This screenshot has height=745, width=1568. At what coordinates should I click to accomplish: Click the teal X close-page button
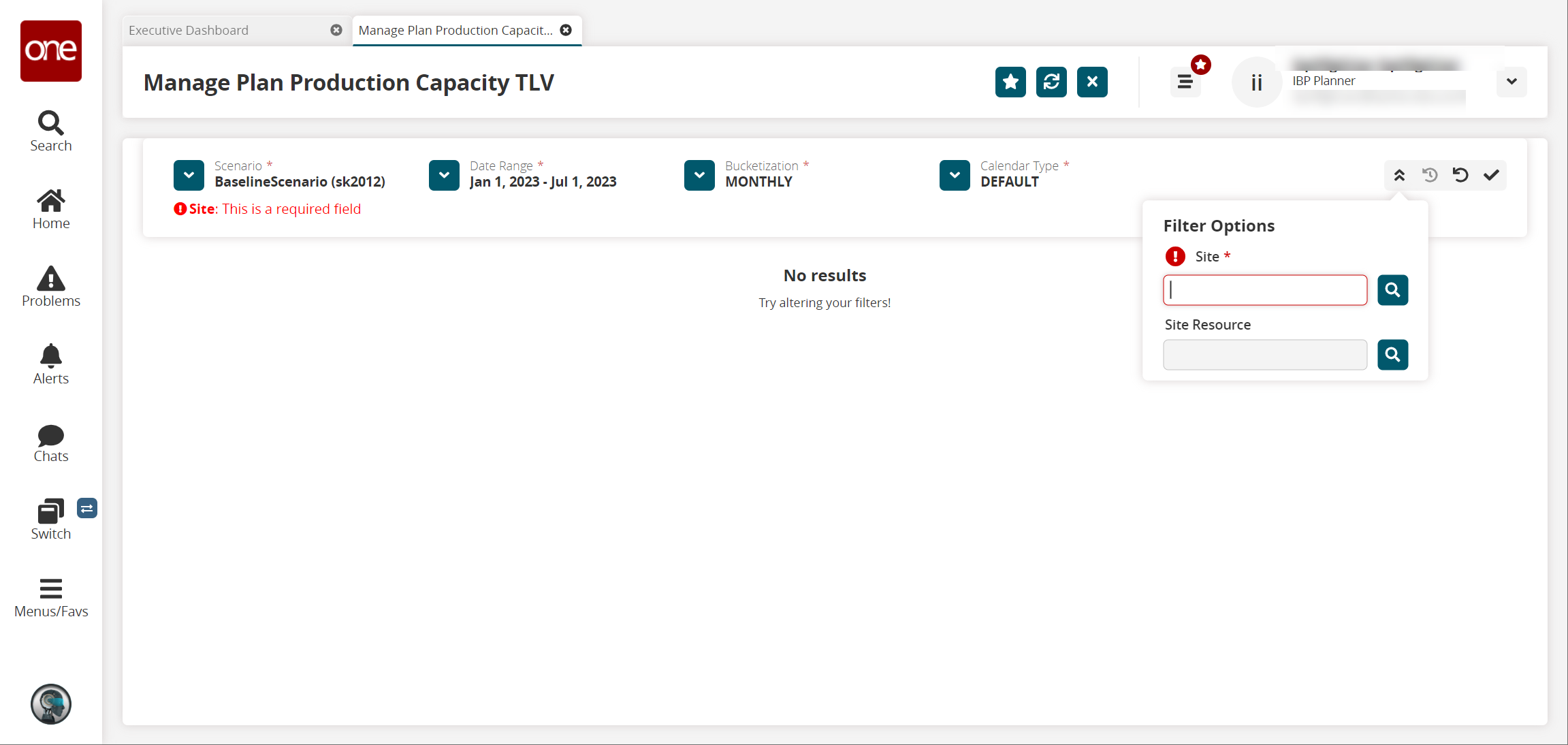[x=1092, y=82]
